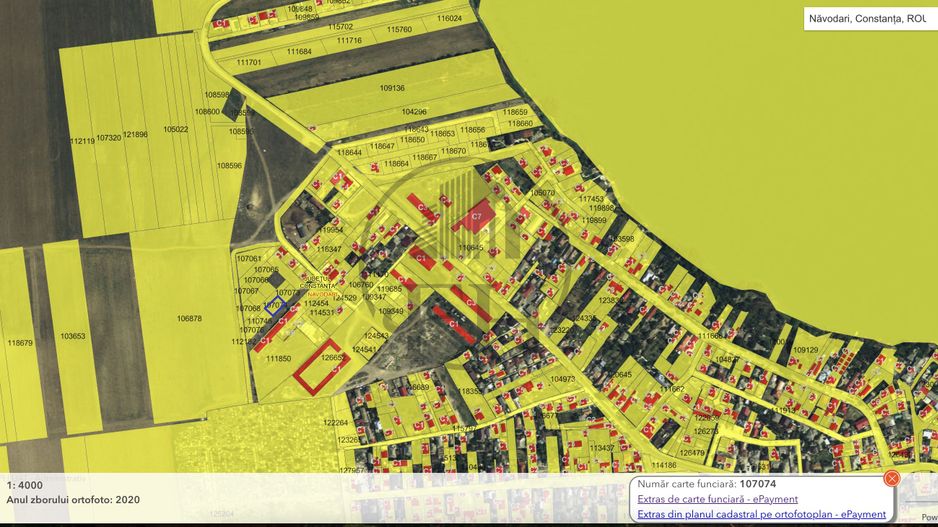Select the red-outlined parcel 126652

click(x=319, y=369)
